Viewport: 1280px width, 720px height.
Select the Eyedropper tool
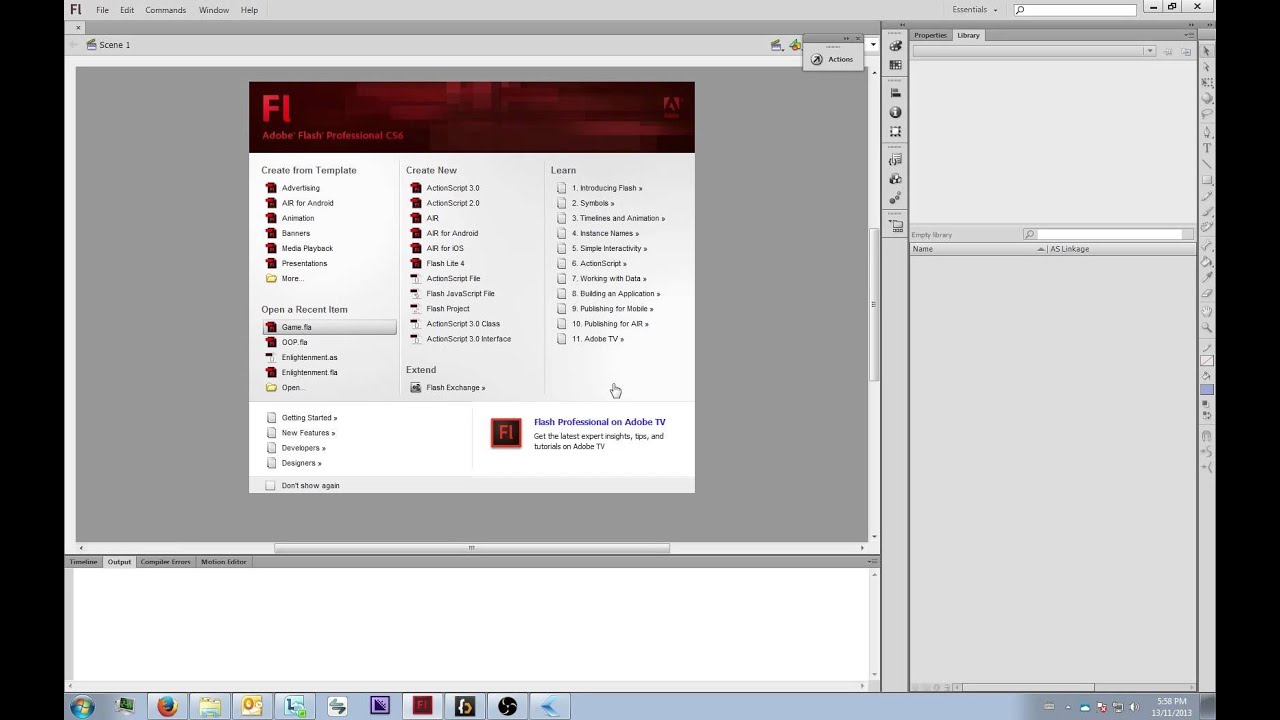(1207, 276)
